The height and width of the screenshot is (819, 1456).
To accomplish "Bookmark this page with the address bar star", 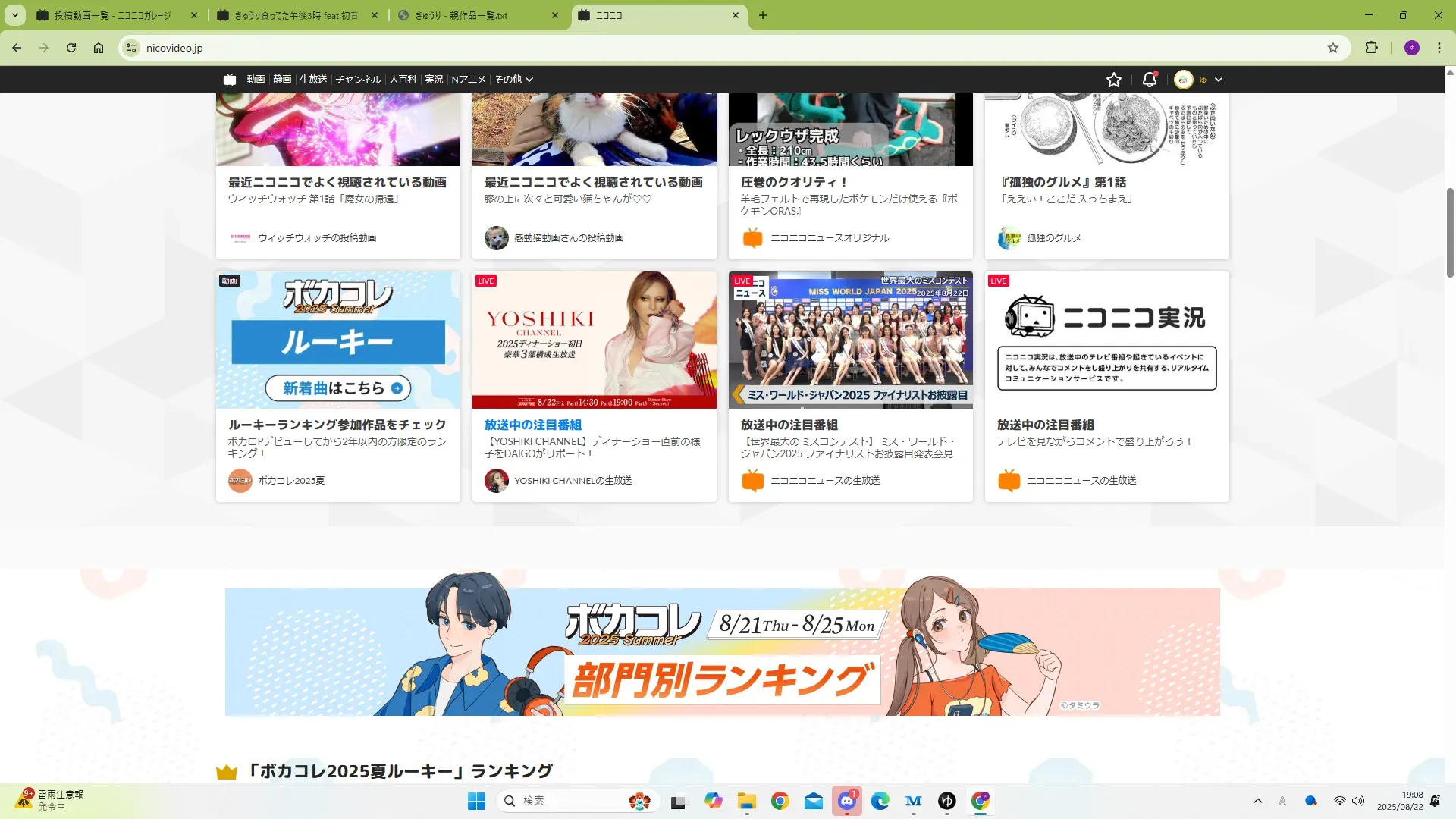I will pyautogui.click(x=1333, y=48).
